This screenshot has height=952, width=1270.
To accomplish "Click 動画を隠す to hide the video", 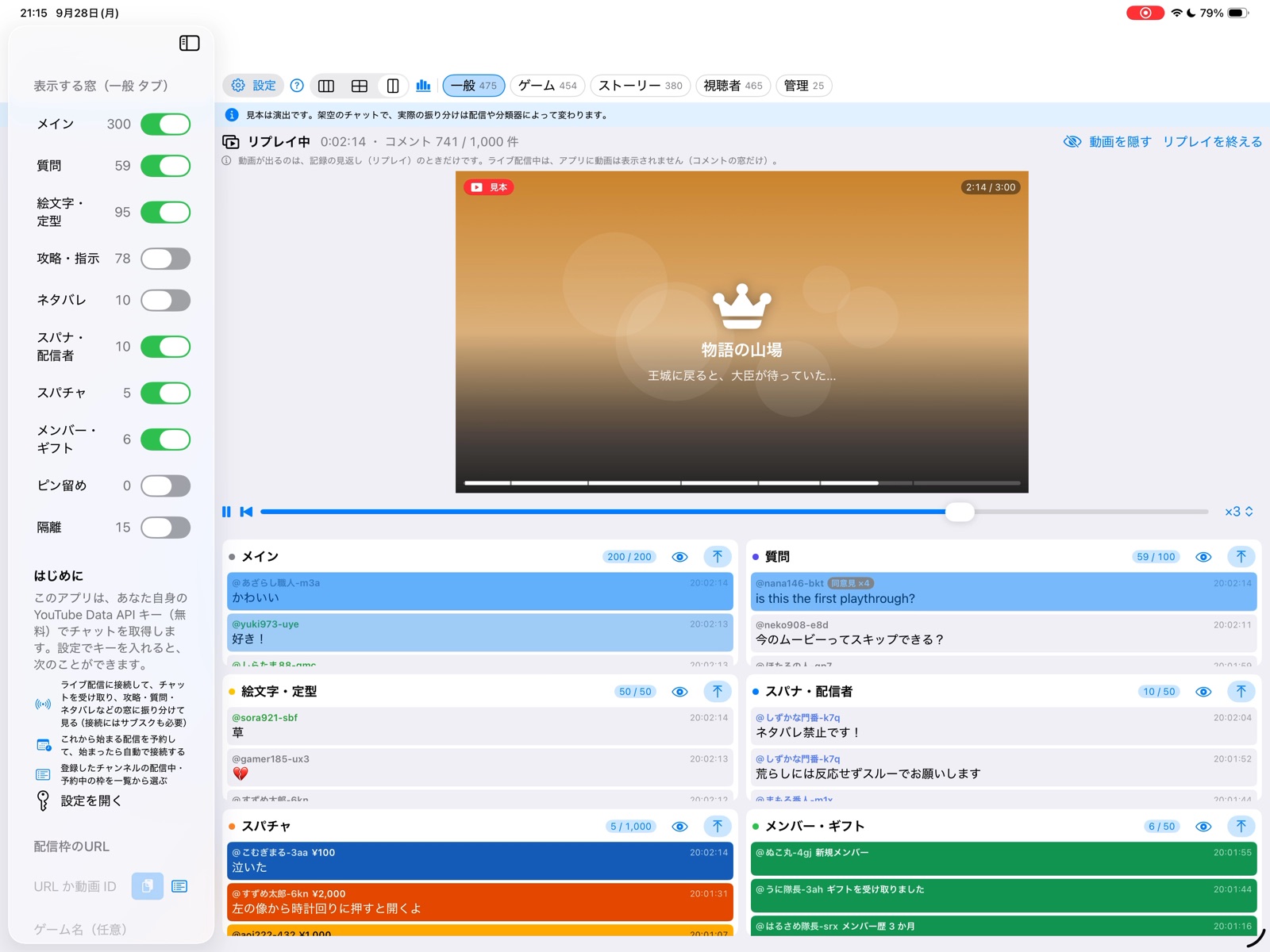I will click(x=1107, y=142).
